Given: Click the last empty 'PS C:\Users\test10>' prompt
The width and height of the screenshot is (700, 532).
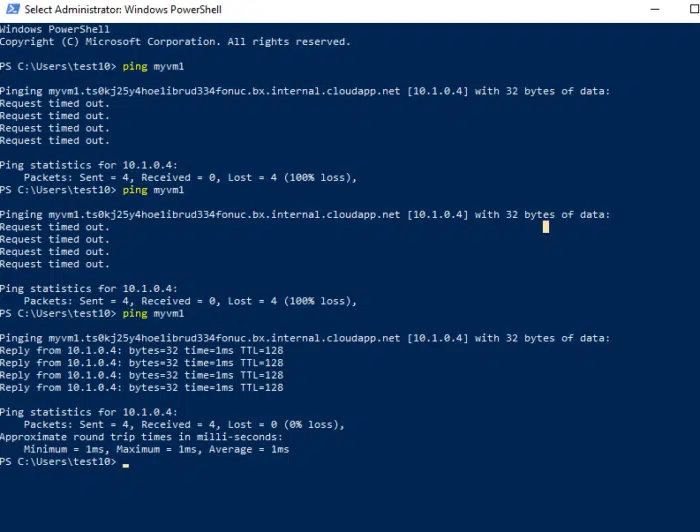Looking at the screenshot, I should [x=58, y=462].
